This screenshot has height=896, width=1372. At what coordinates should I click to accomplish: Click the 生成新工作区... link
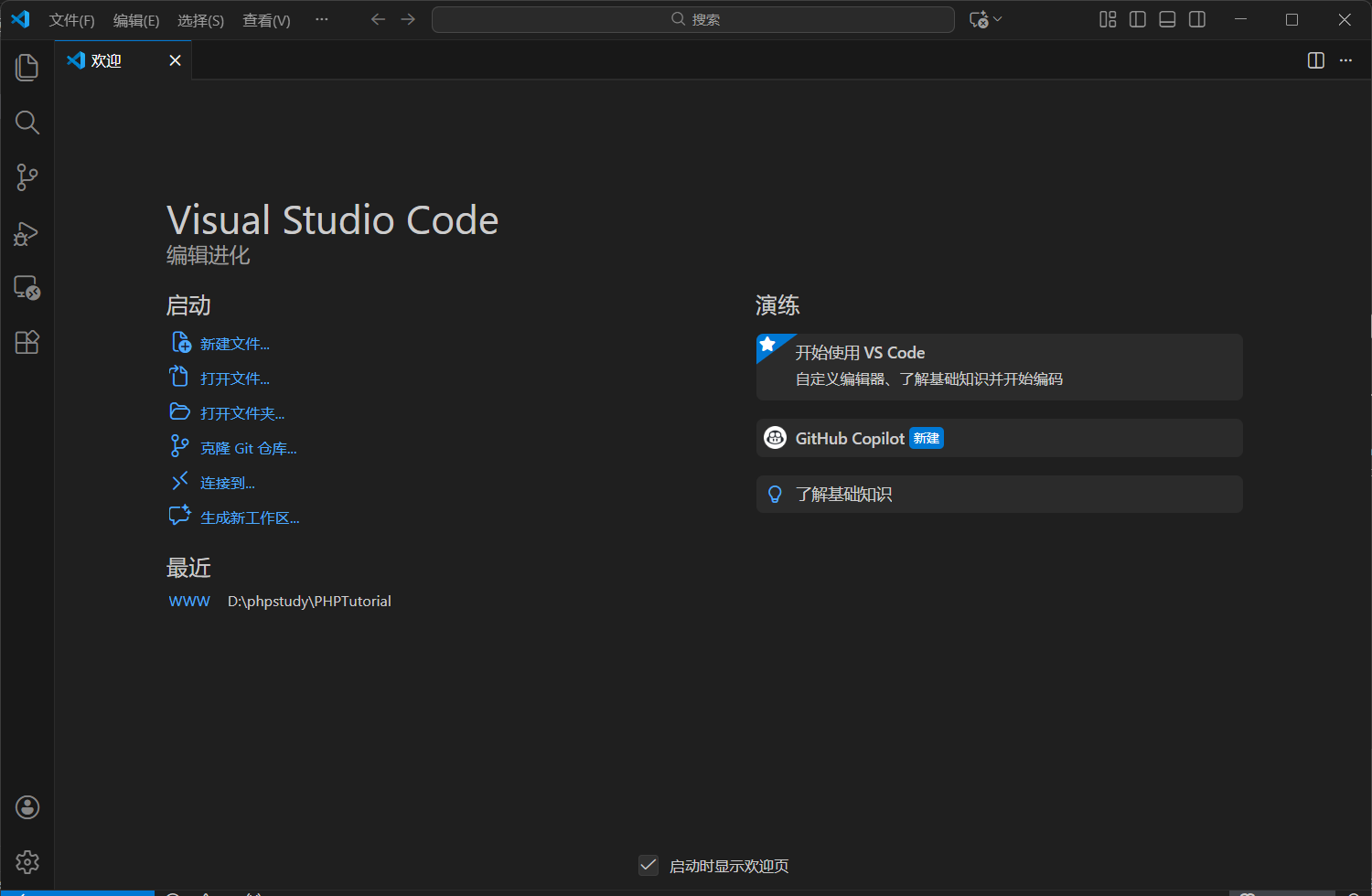pyautogui.click(x=250, y=517)
